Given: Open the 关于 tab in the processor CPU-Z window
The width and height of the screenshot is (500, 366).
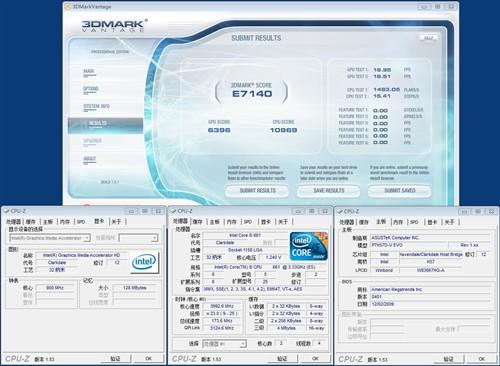Looking at the screenshot, I should coord(283,222).
